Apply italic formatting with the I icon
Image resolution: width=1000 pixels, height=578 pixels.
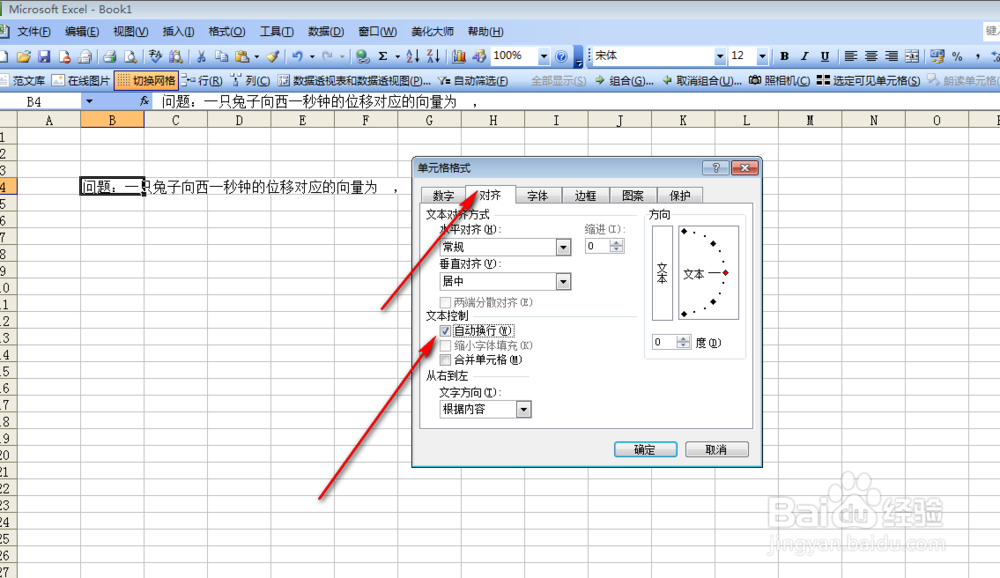(804, 56)
